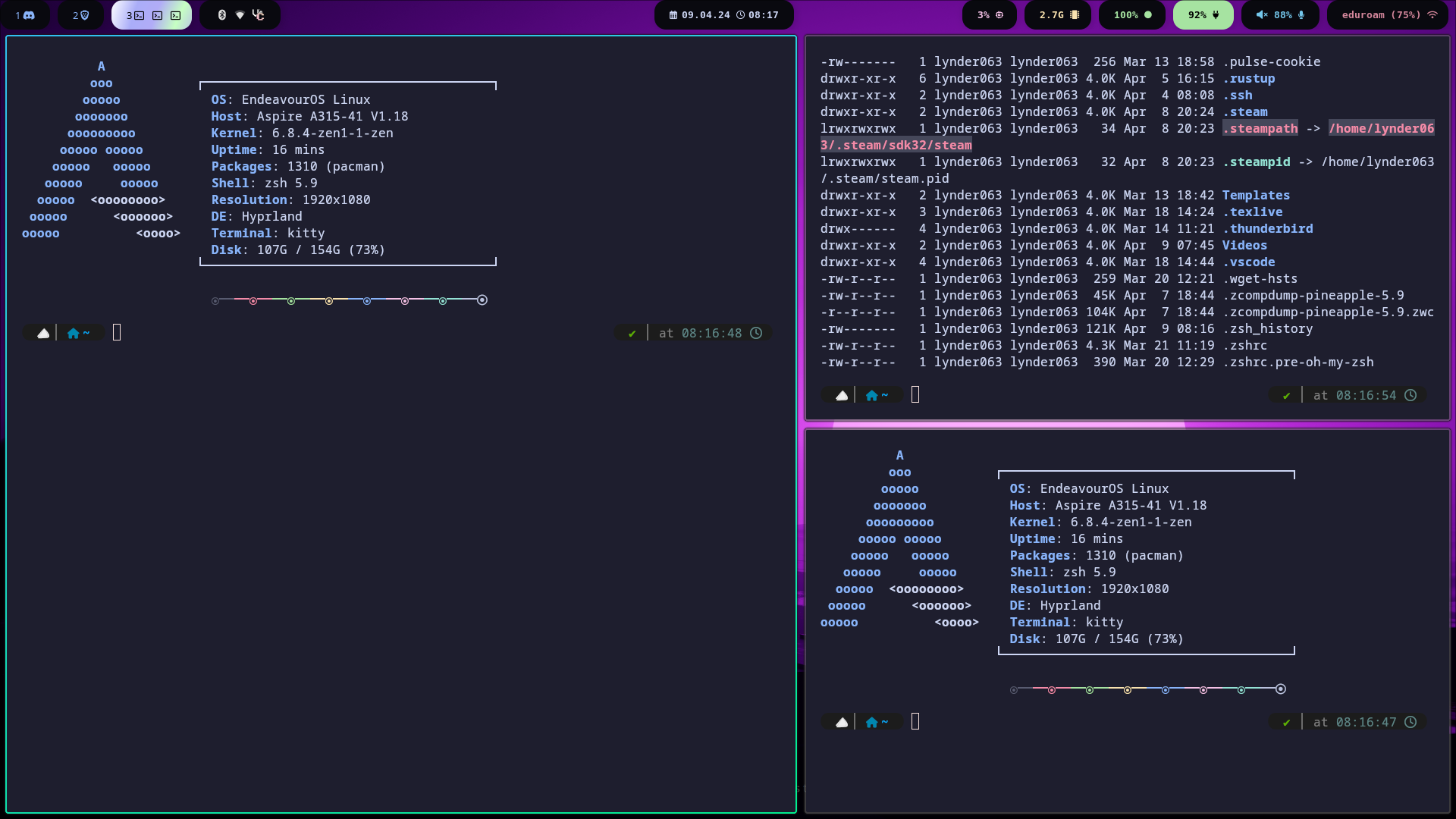
Task: Click the 09.04.24 date text
Action: (x=706, y=15)
